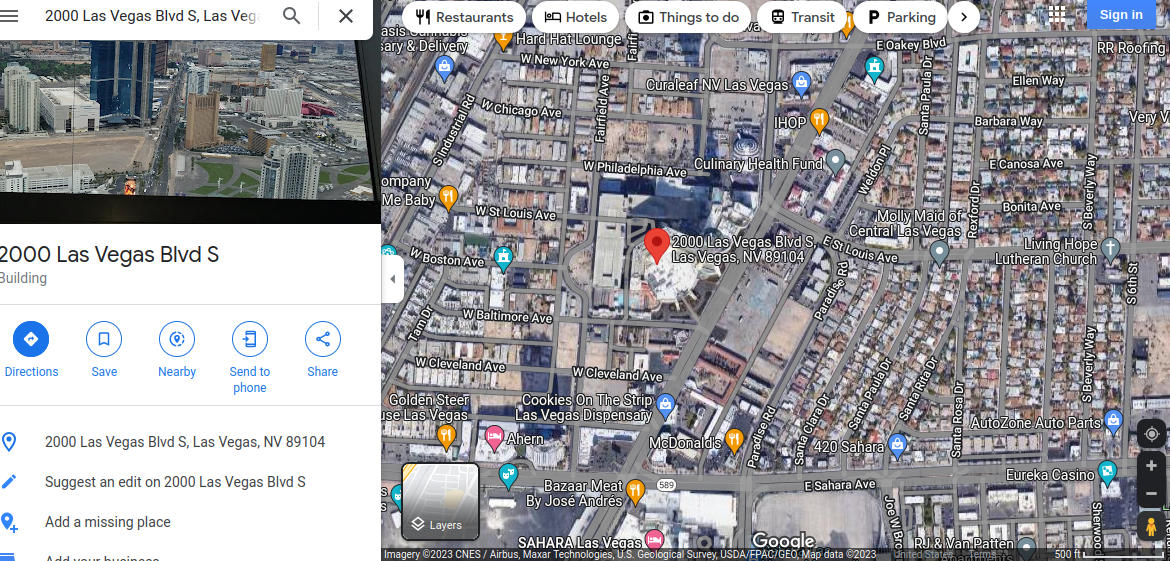The height and width of the screenshot is (561, 1170).
Task: Select the Transit filter chip
Action: click(801, 16)
